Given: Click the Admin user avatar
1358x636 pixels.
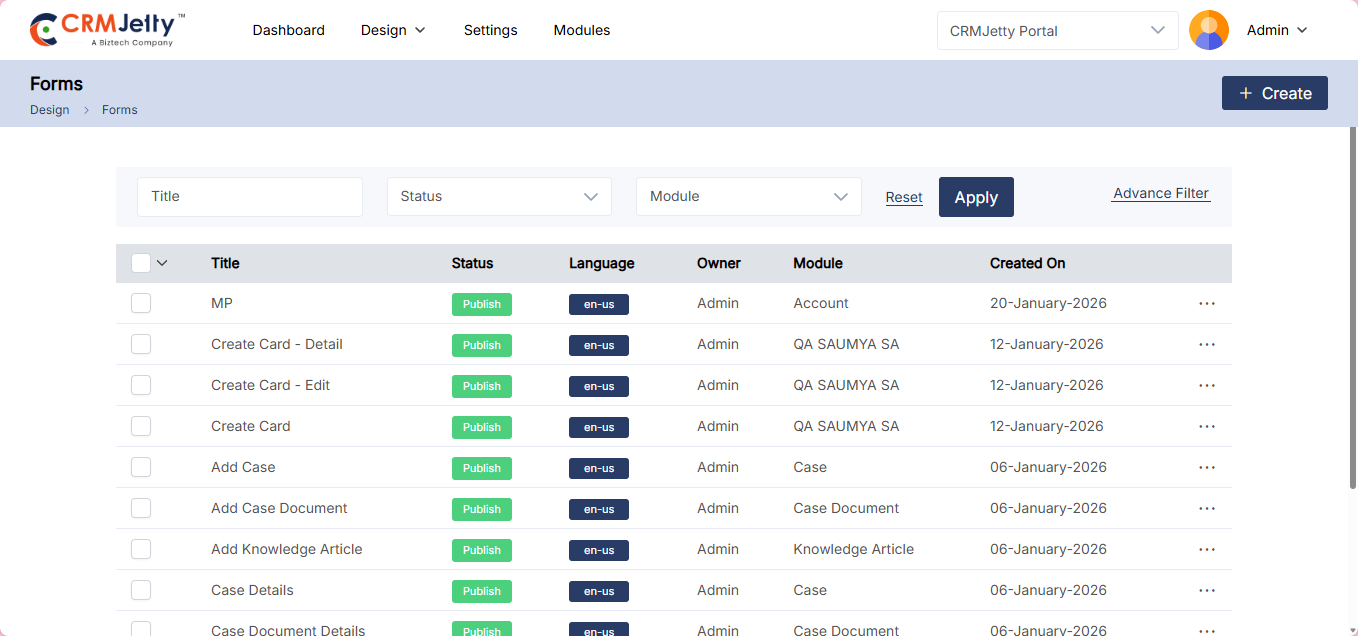Looking at the screenshot, I should pyautogui.click(x=1208, y=30).
